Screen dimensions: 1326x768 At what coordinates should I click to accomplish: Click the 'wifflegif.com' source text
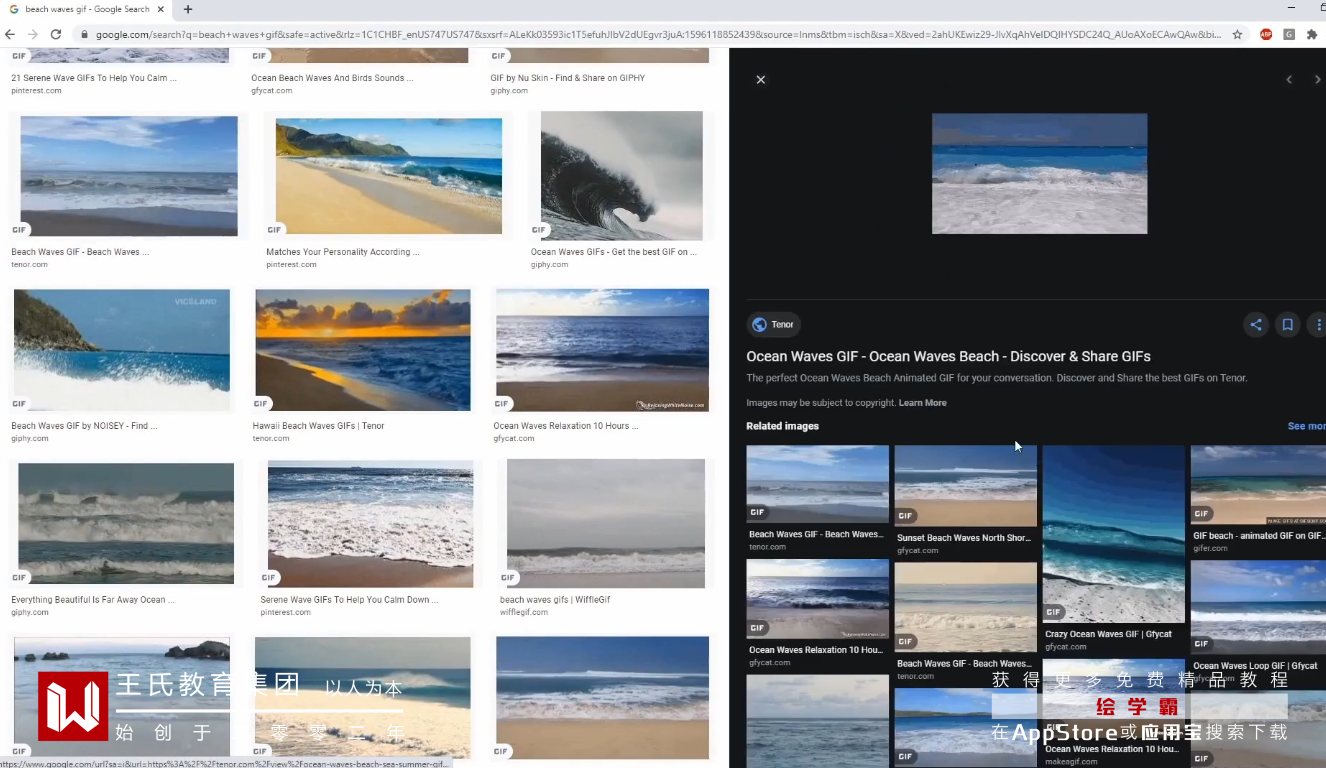click(524, 612)
